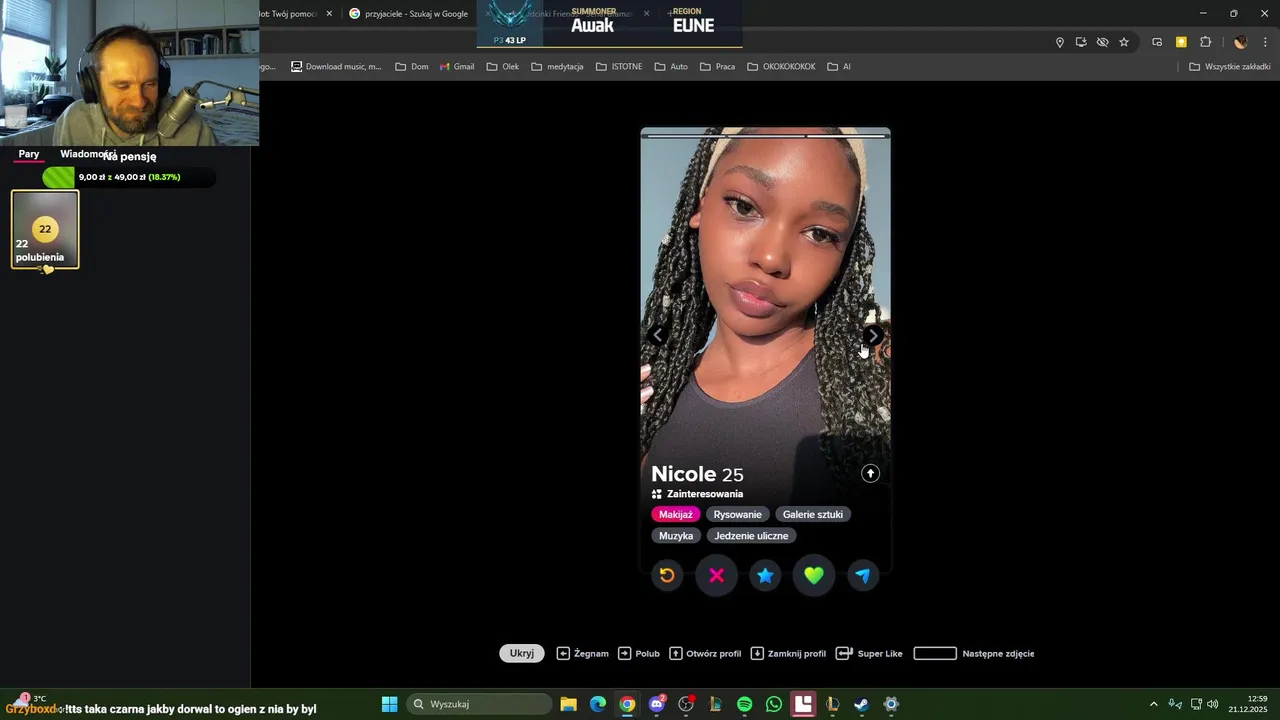This screenshot has width=1280, height=720.
Task: Open the AI bookmarks folder
Action: (x=838, y=67)
